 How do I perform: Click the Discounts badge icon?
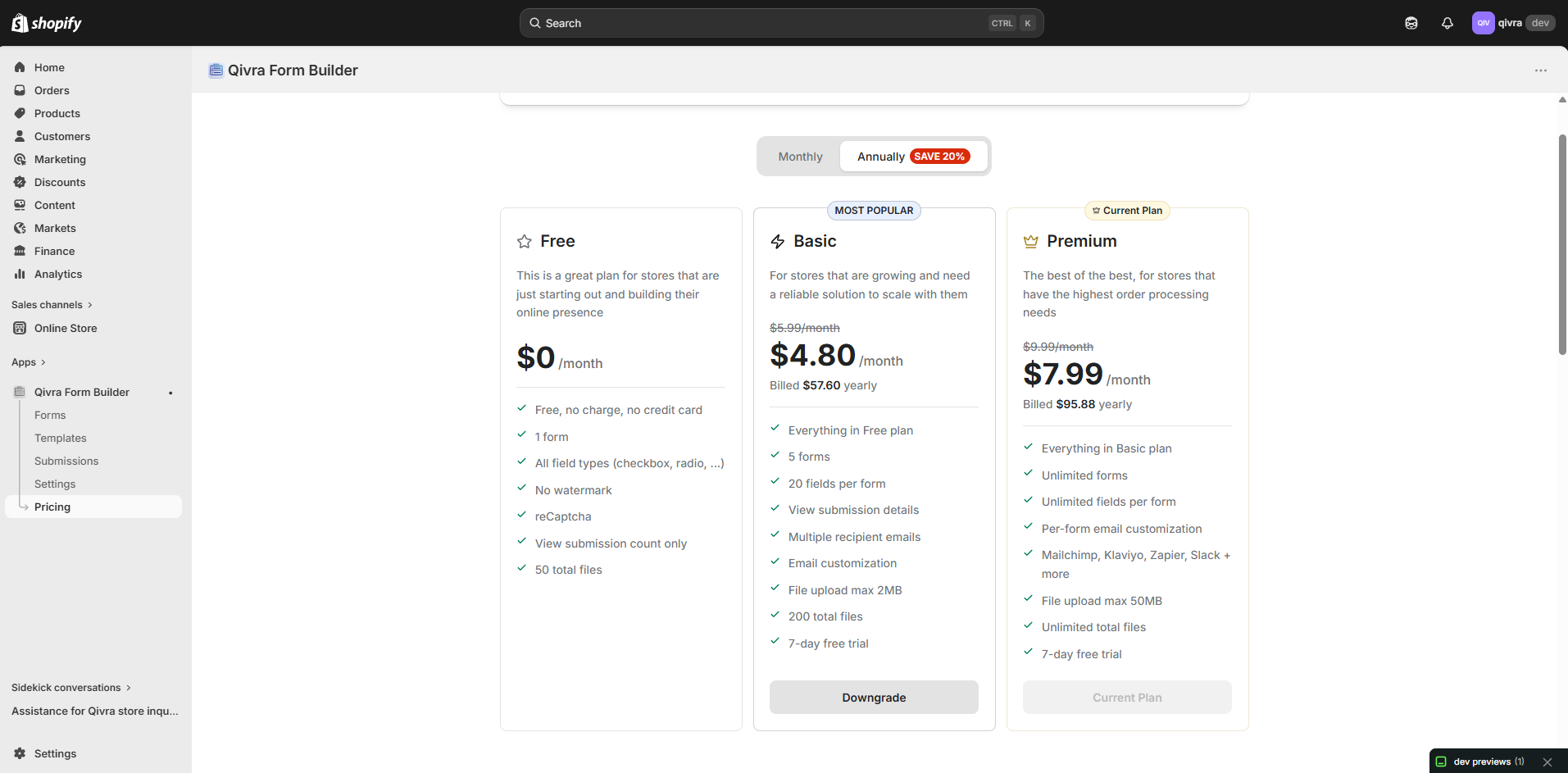(x=20, y=182)
